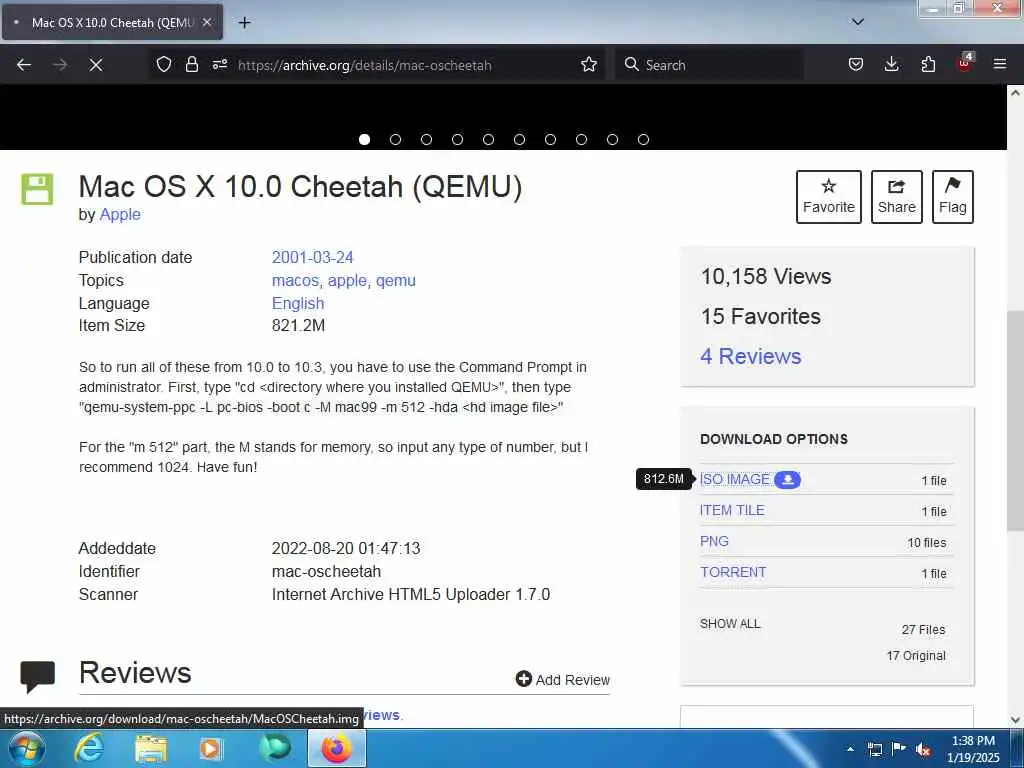The height and width of the screenshot is (768, 1024).
Task: Open uBlock Origin extension icon
Action: coord(965,63)
